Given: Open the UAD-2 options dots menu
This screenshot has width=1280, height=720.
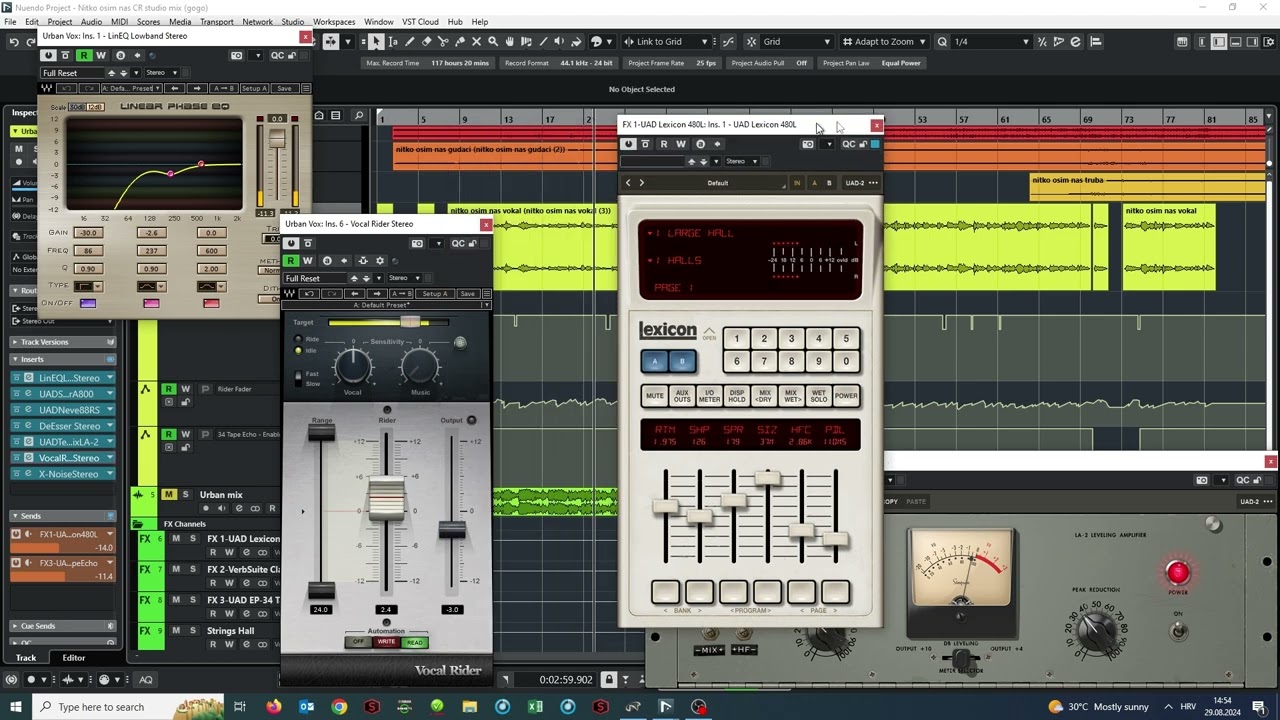Looking at the screenshot, I should 873,183.
